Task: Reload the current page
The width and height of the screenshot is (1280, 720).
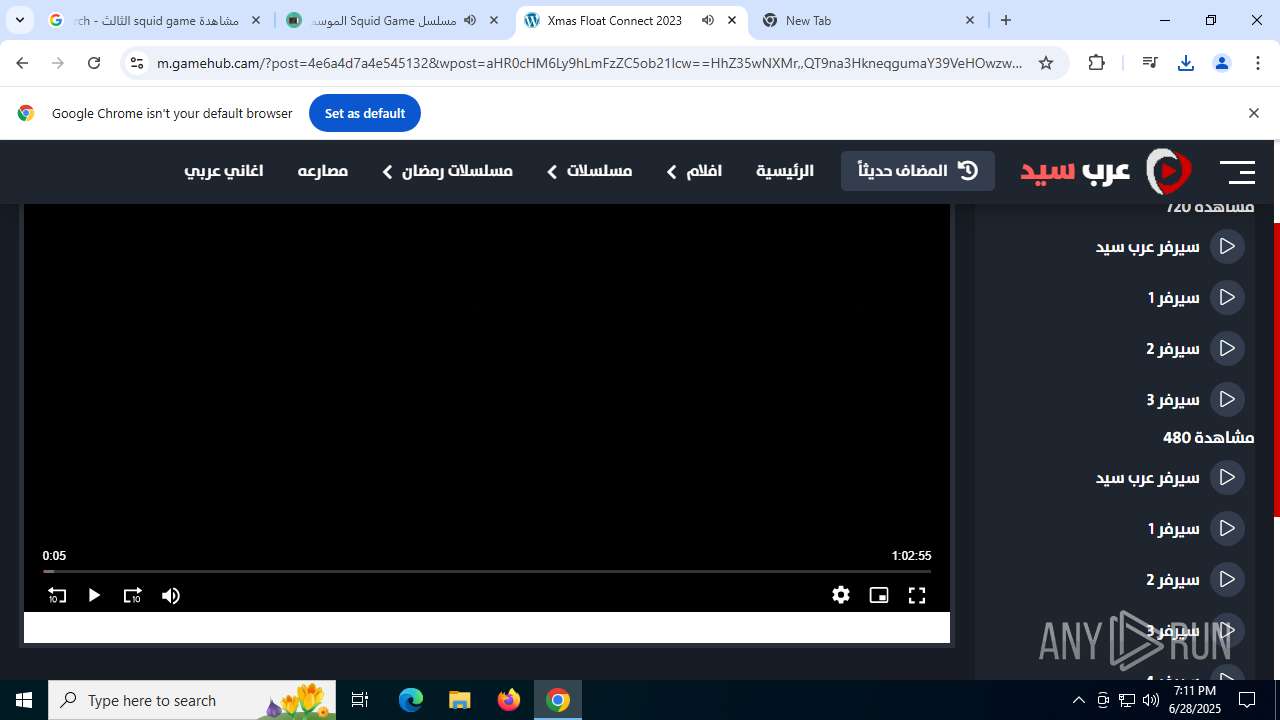Action: (x=94, y=63)
